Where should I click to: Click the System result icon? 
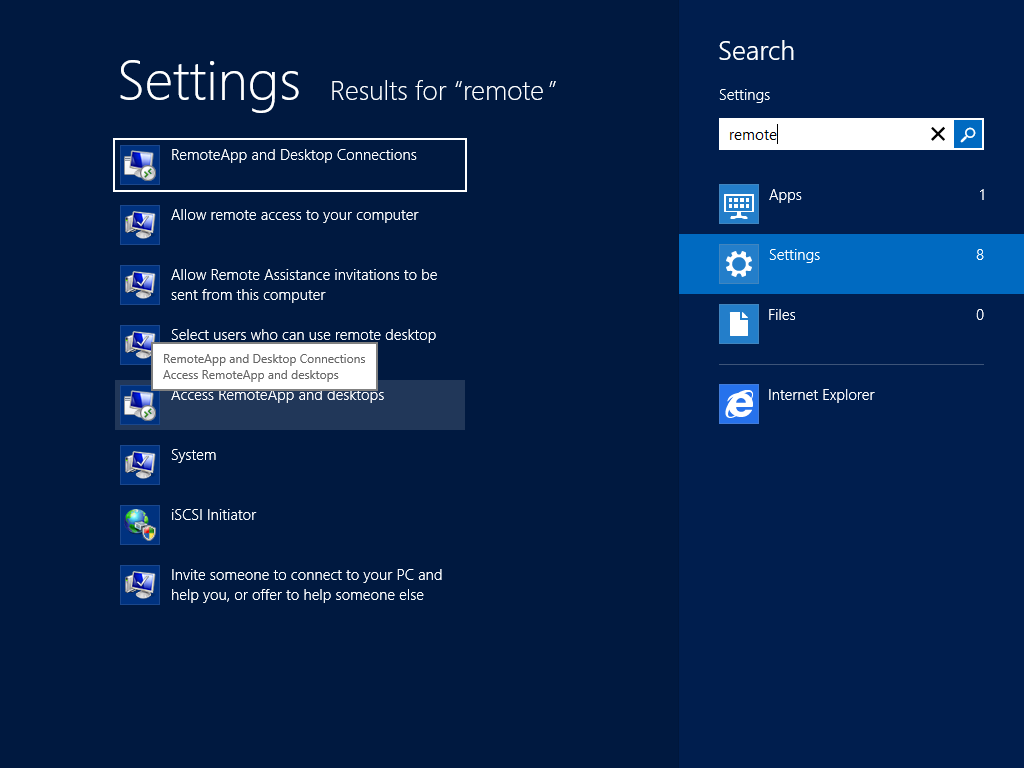[139, 465]
